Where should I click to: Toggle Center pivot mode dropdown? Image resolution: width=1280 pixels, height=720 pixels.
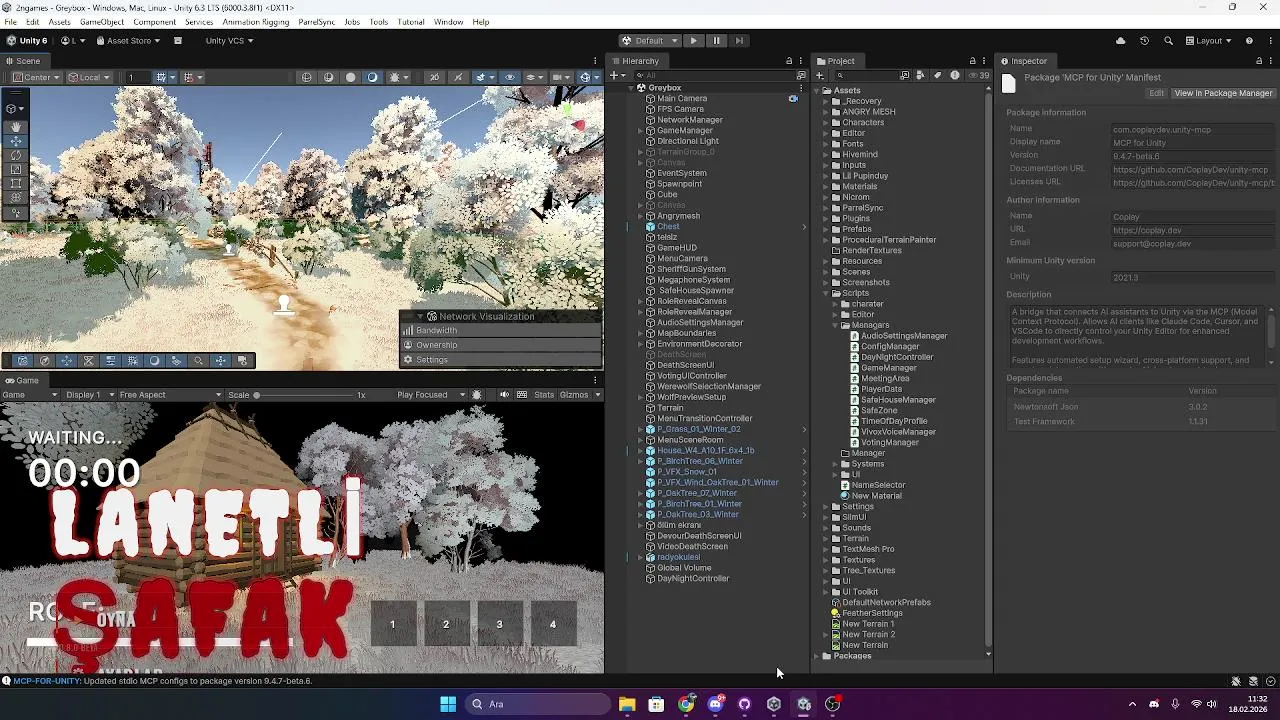(36, 77)
